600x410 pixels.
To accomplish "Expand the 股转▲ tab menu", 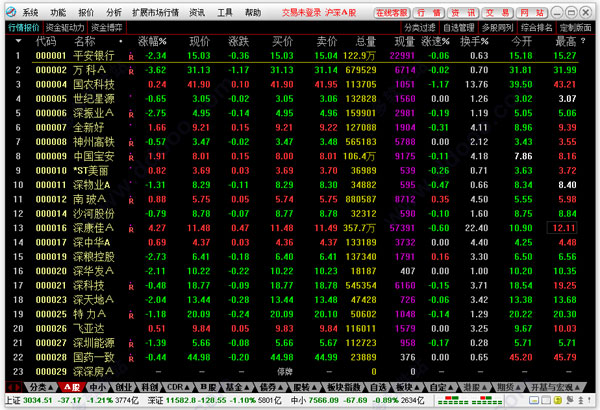I will coord(305,387).
